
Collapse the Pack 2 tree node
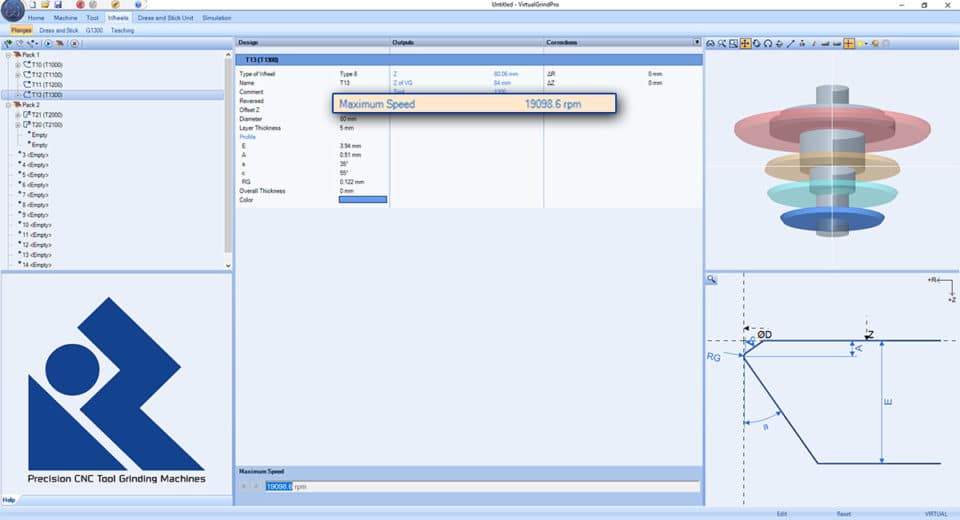(x=9, y=105)
